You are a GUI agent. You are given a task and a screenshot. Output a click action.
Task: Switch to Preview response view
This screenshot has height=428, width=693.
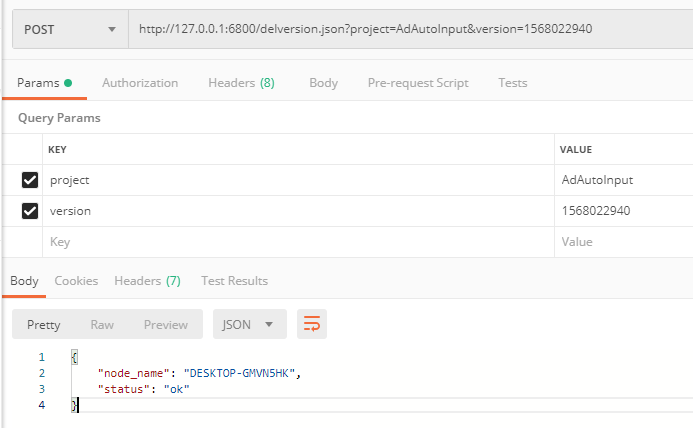click(x=166, y=324)
